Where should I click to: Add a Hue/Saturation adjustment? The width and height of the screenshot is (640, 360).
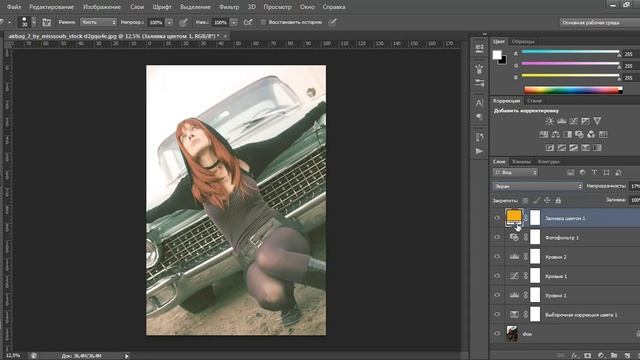[544, 134]
